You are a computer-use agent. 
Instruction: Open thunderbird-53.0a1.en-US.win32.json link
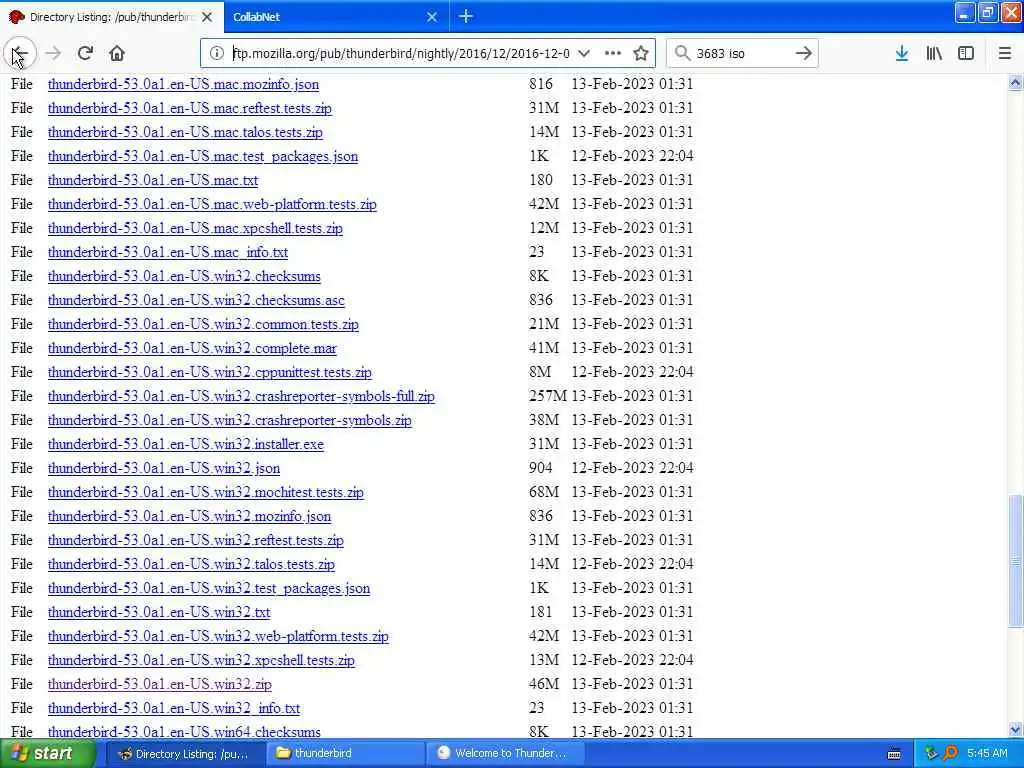(164, 468)
